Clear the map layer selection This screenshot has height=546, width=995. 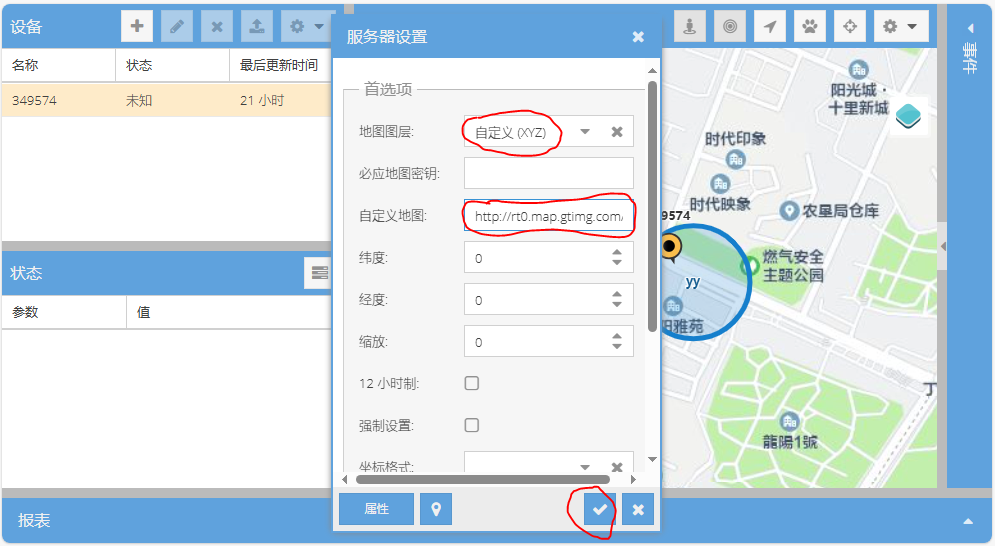tap(617, 132)
